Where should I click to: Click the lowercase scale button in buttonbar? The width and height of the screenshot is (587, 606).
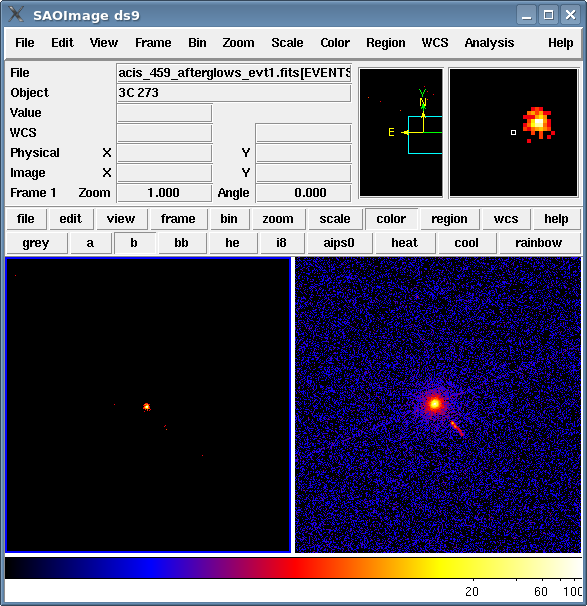point(335,219)
